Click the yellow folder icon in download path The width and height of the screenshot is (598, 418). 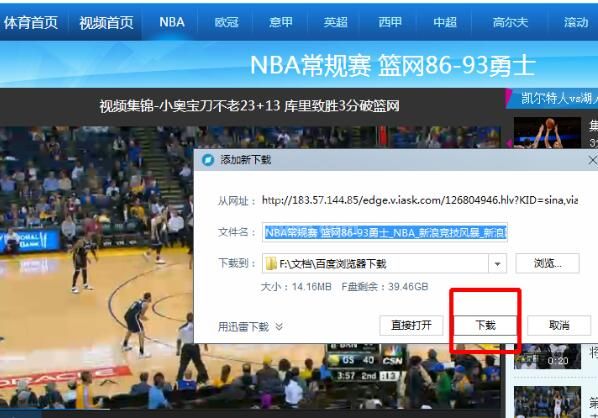[x=271, y=264]
